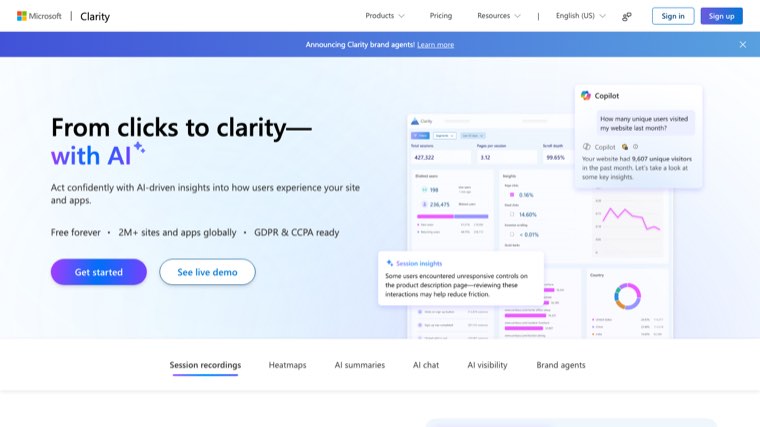Click the Country donut chart
760x427 pixels.
pos(628,296)
